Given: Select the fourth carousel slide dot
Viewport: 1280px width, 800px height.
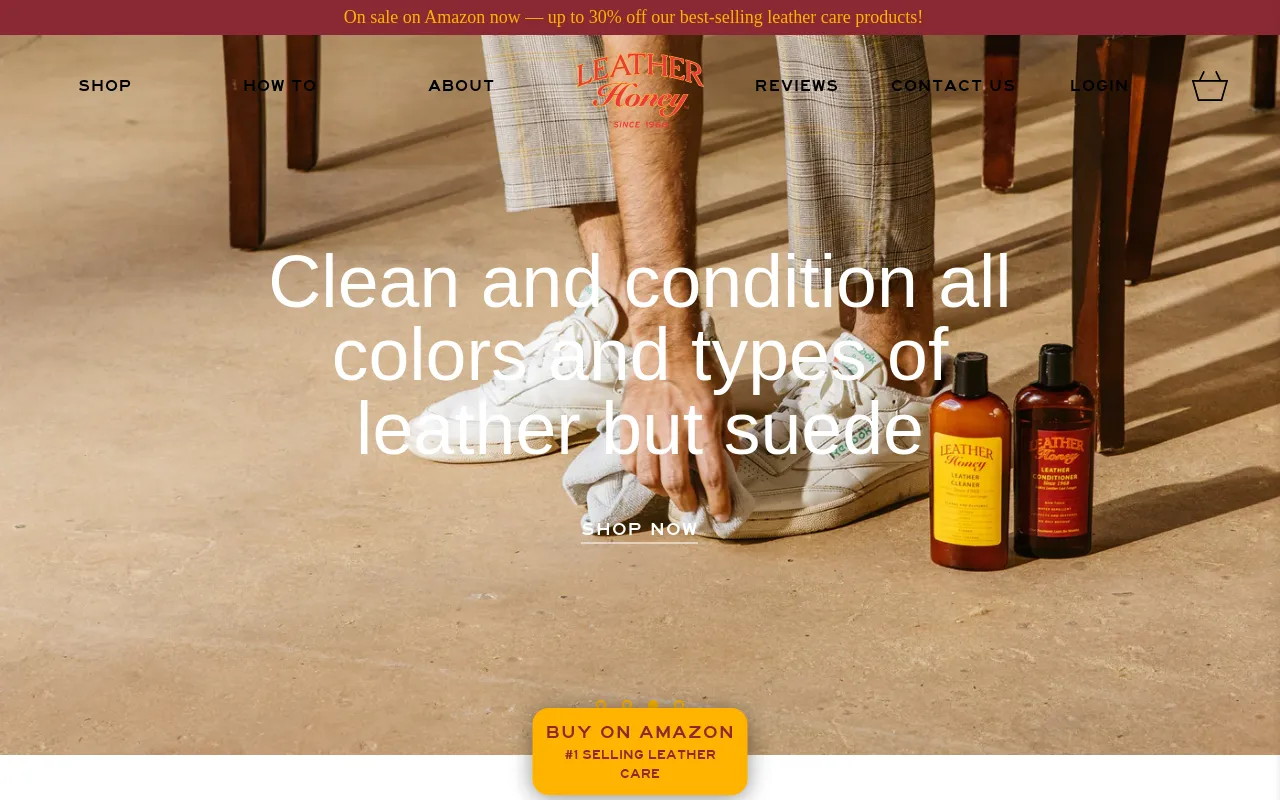Looking at the screenshot, I should pos(679,705).
